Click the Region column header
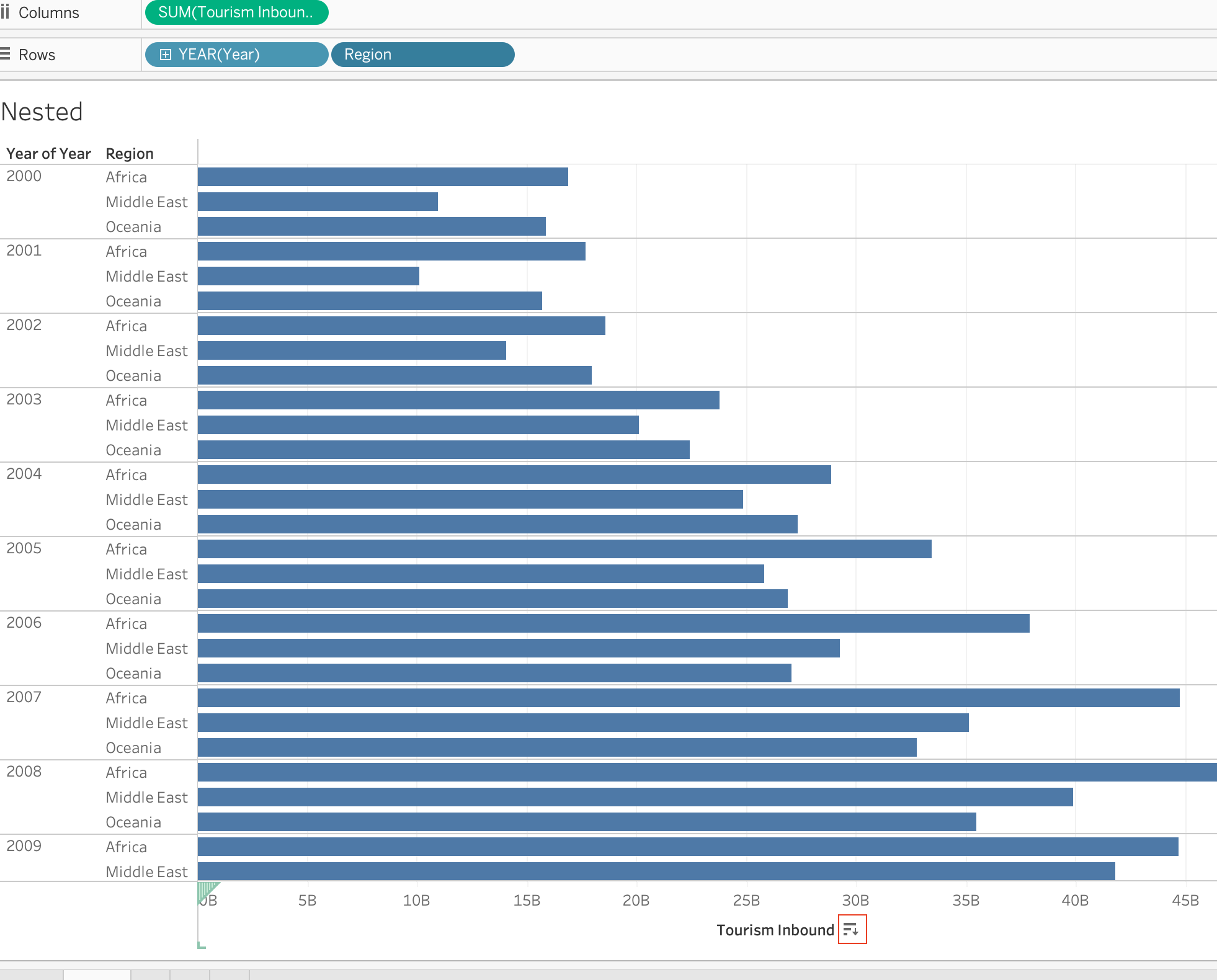This screenshot has height=980, width=1217. [x=130, y=153]
